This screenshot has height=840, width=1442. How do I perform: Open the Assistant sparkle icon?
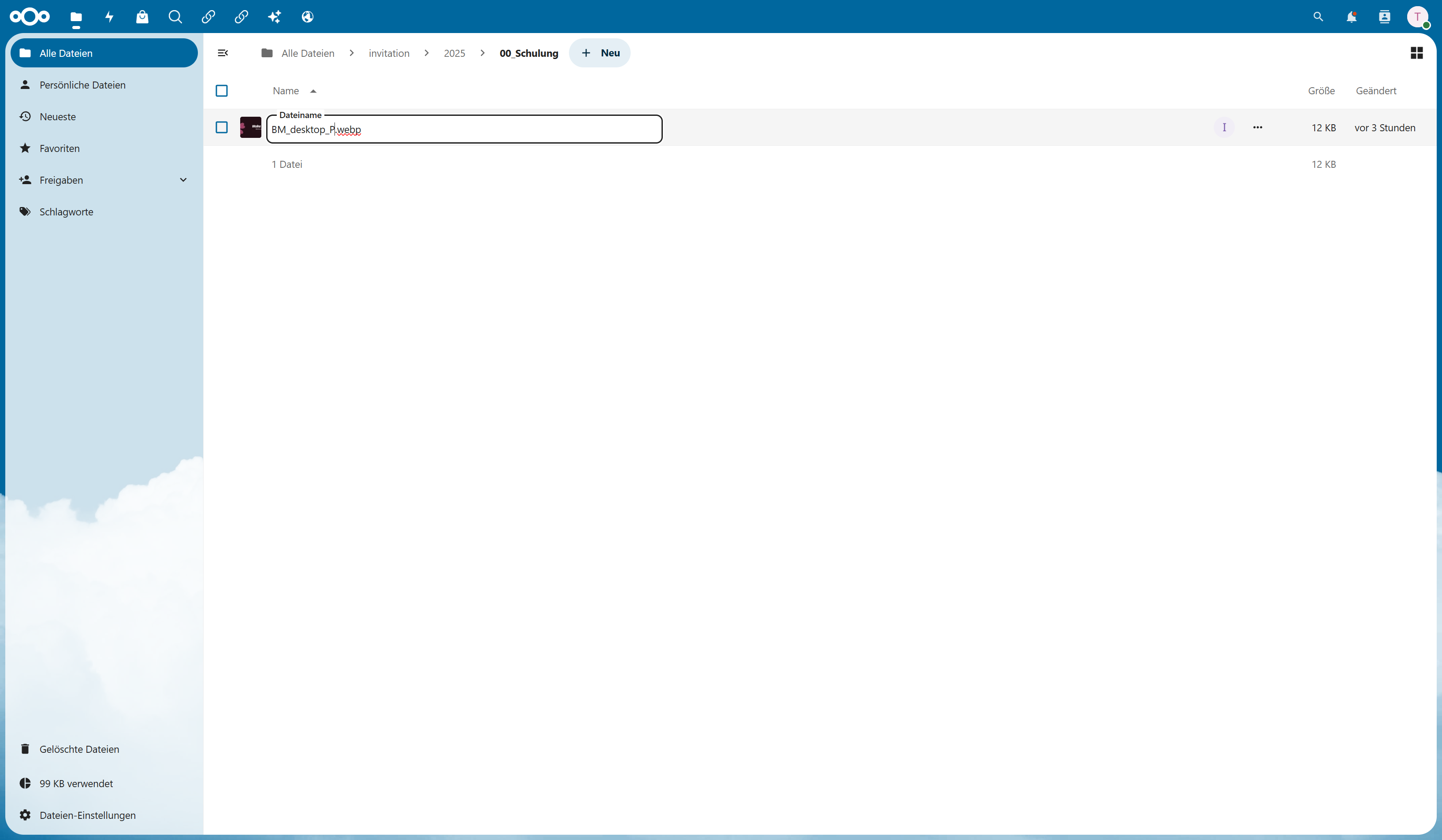274,17
